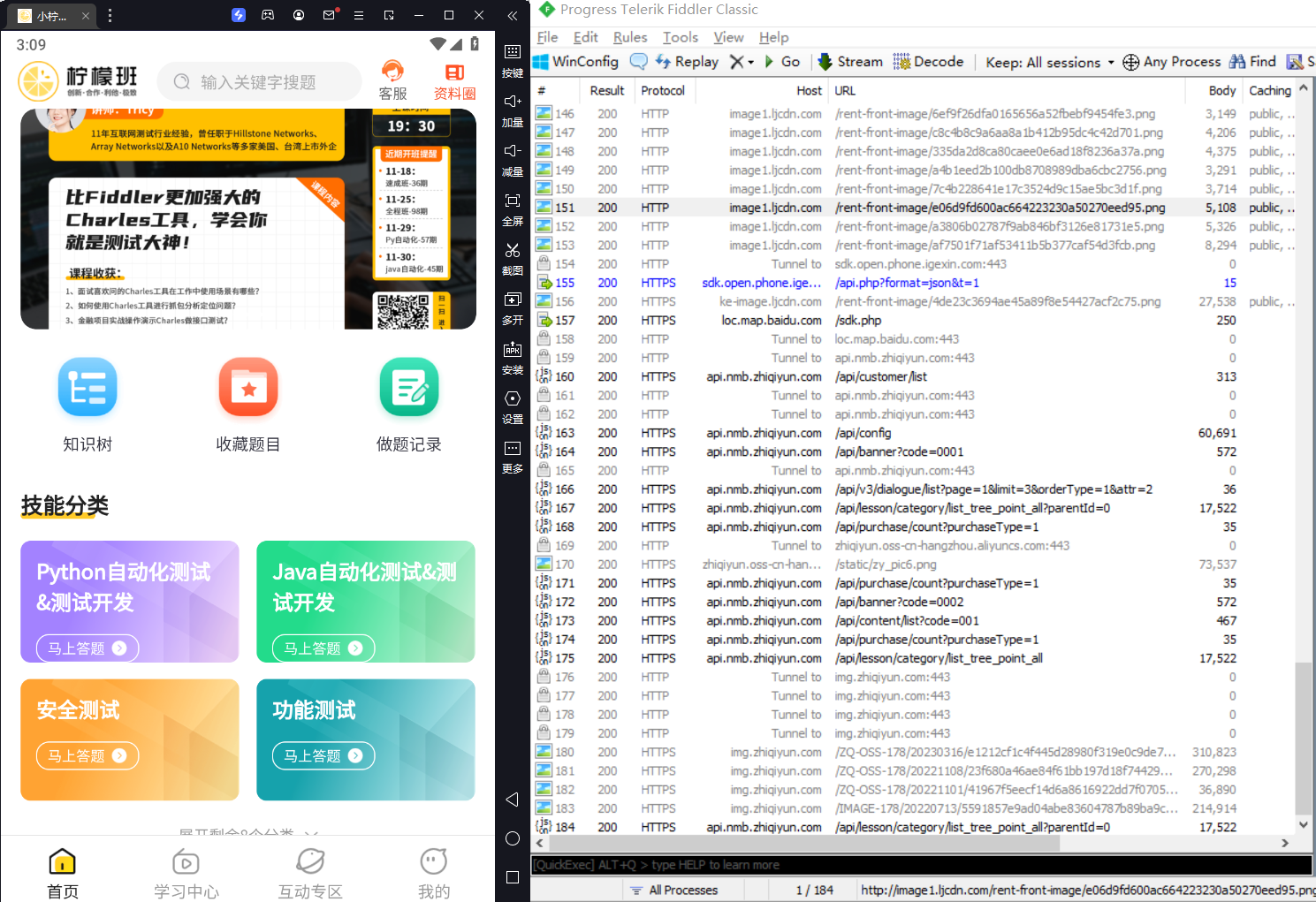Click the WinConfig toolbar button in Fiddler
This screenshot has height=902, width=1316.
point(575,61)
